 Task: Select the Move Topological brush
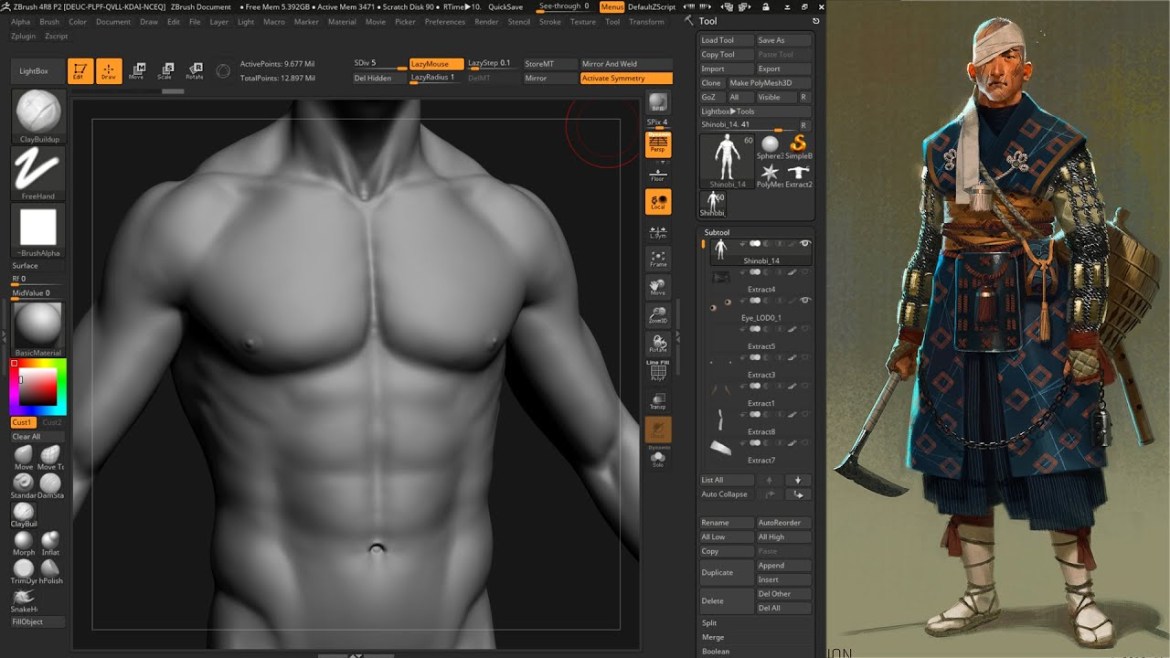coord(51,457)
